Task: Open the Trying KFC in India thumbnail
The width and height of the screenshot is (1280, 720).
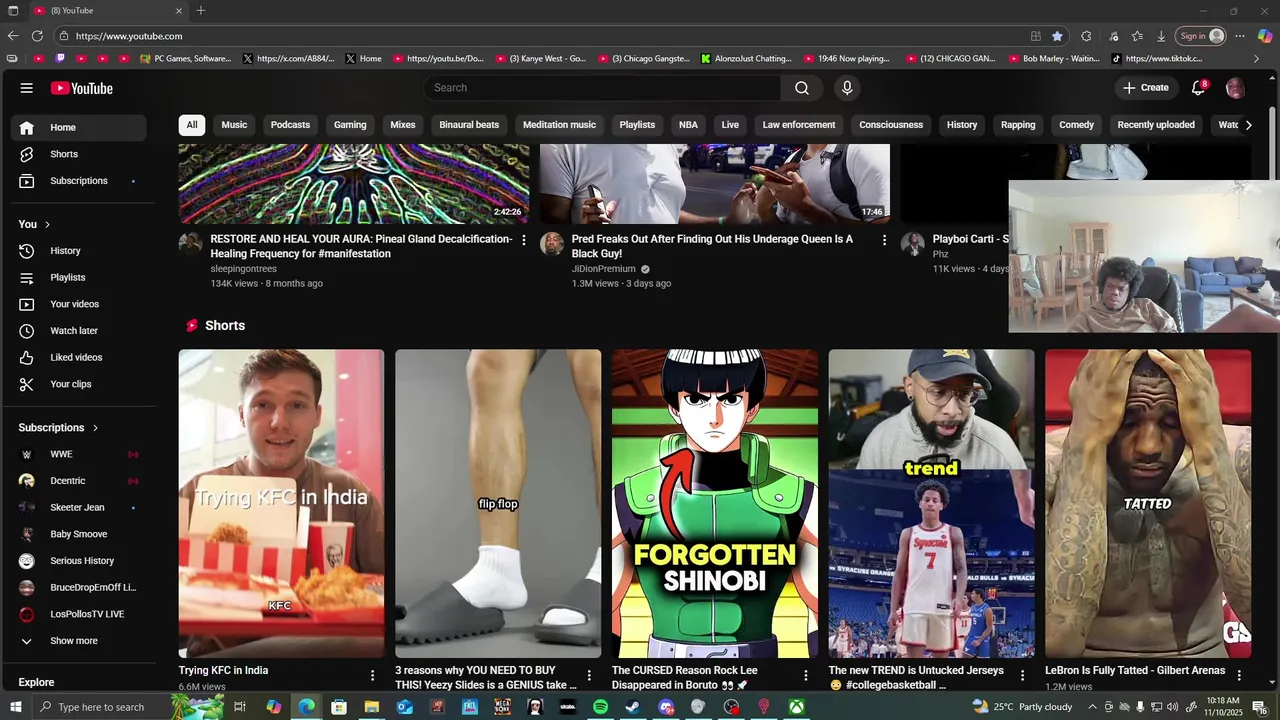Action: click(x=281, y=503)
